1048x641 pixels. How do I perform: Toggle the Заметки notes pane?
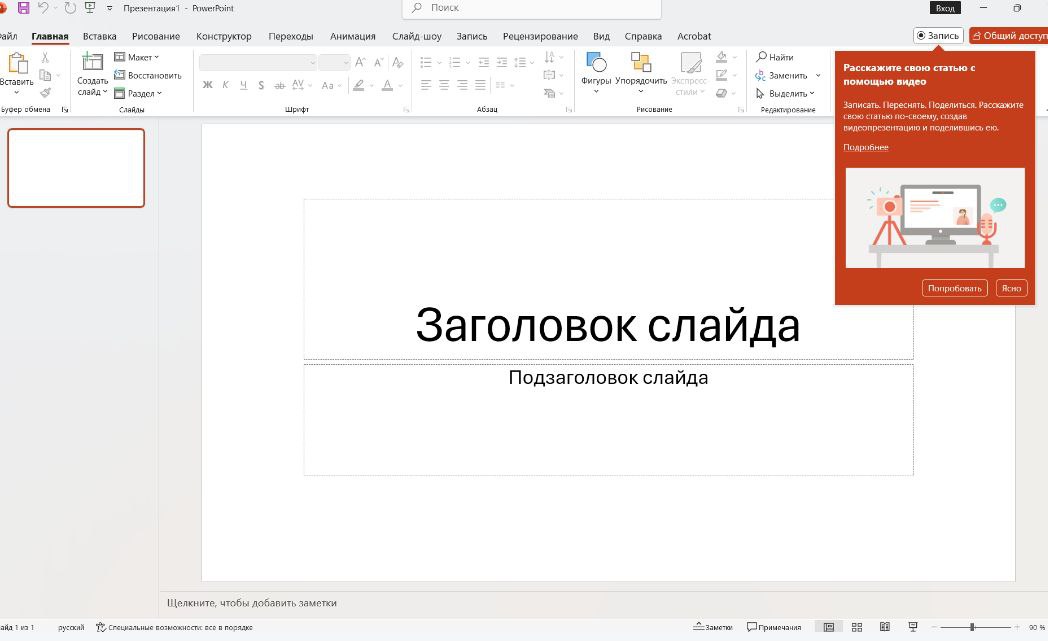click(713, 627)
